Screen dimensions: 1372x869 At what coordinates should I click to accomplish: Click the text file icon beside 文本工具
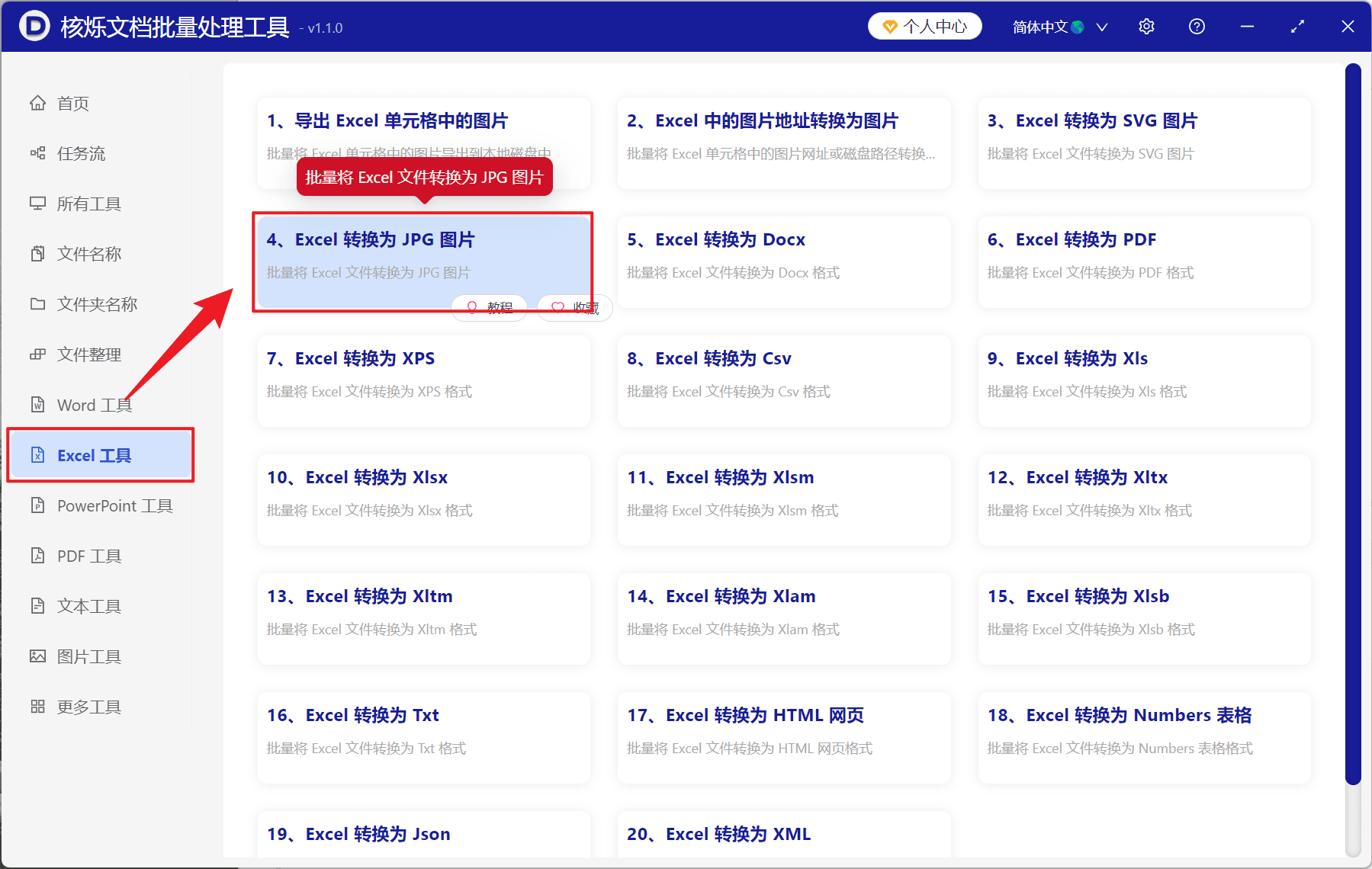[x=37, y=606]
